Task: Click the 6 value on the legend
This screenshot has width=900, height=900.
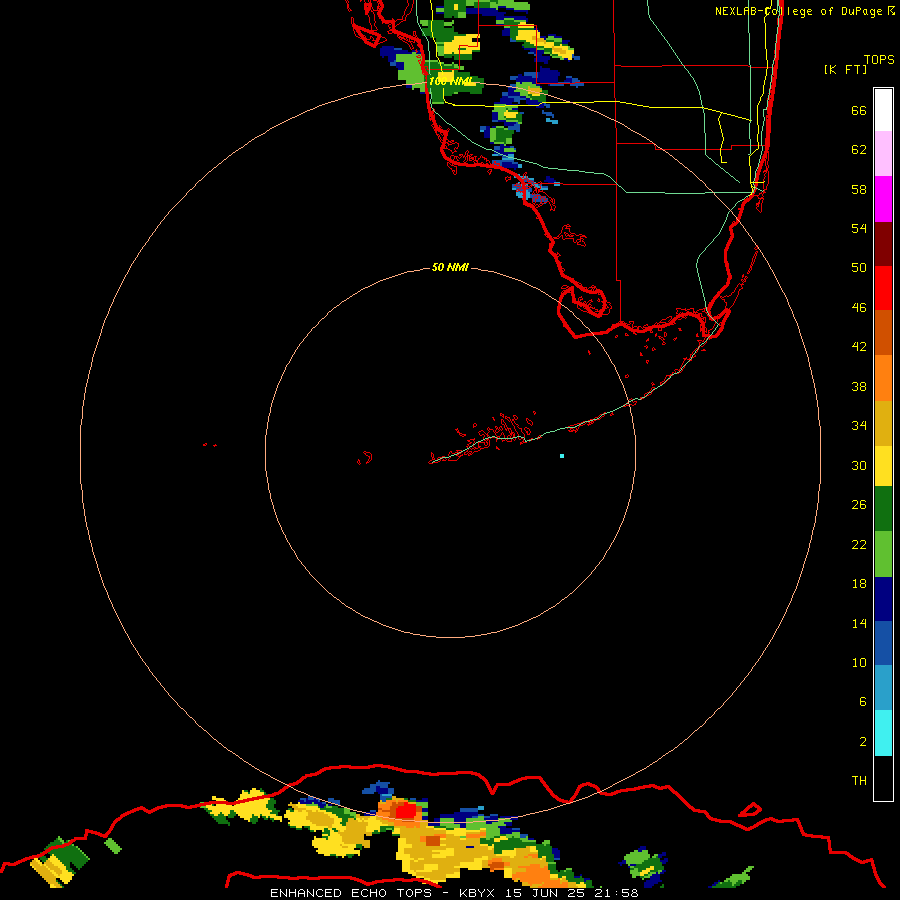Action: pyautogui.click(x=862, y=701)
